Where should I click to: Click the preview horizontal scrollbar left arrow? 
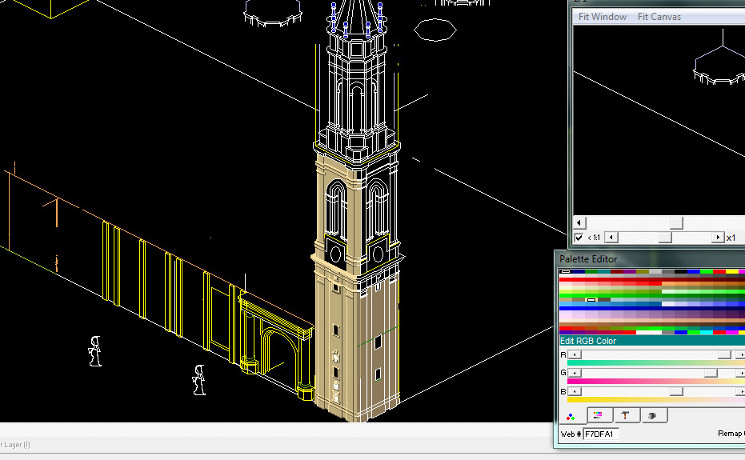pyautogui.click(x=579, y=222)
